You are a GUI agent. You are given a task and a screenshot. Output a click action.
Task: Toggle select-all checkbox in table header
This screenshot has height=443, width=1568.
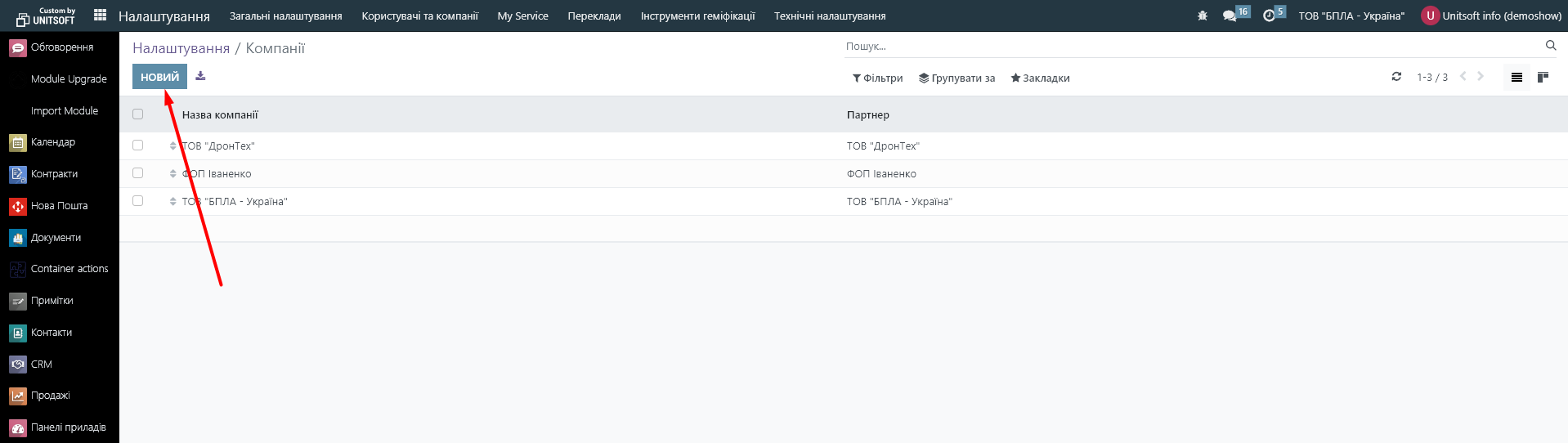(137, 114)
